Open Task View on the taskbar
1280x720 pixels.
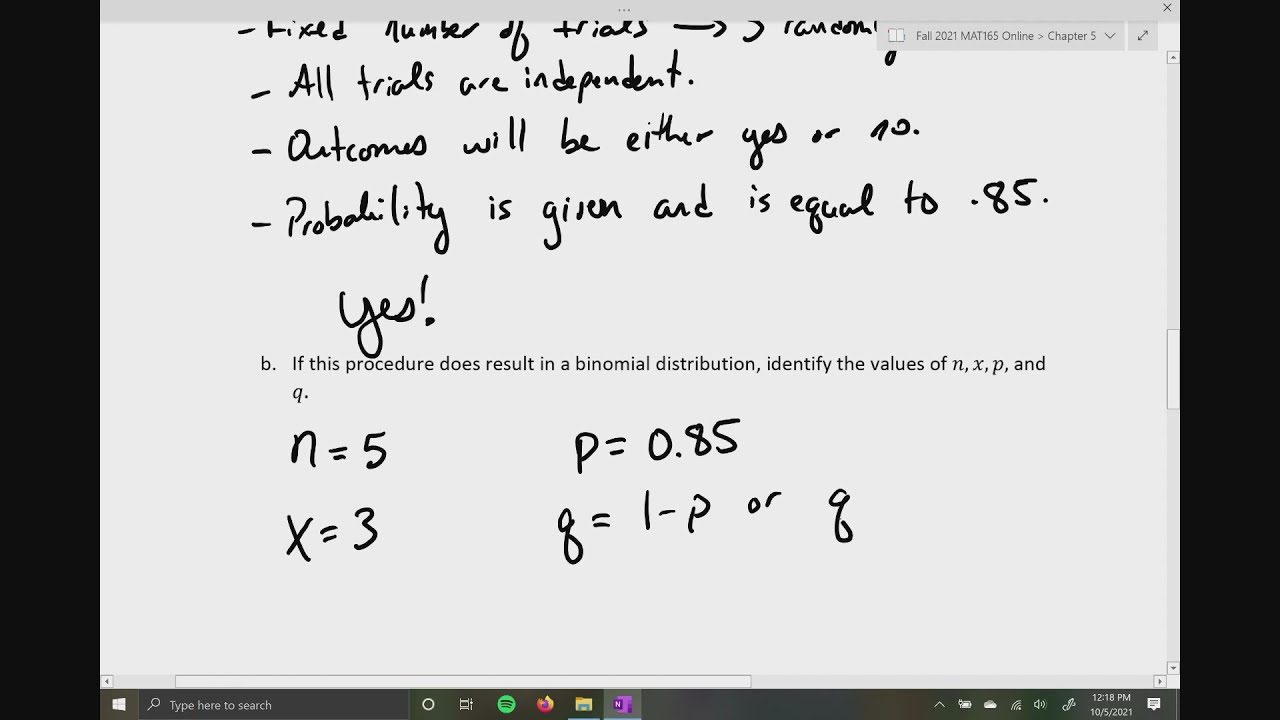click(466, 704)
